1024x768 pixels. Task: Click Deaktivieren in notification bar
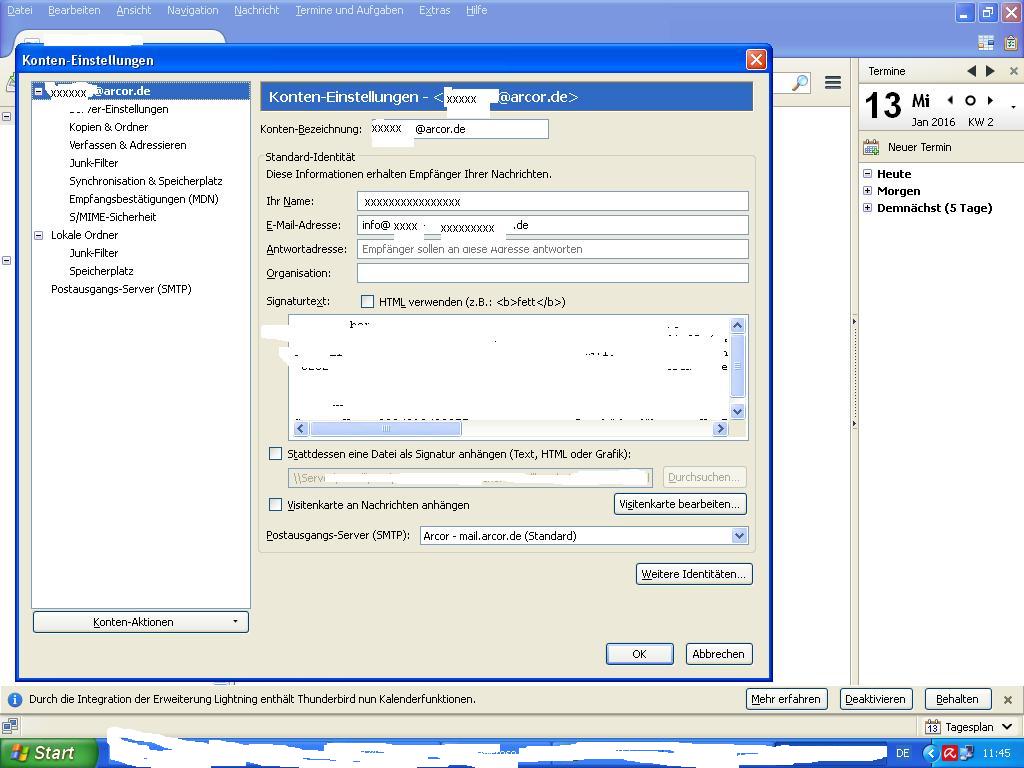coord(875,699)
